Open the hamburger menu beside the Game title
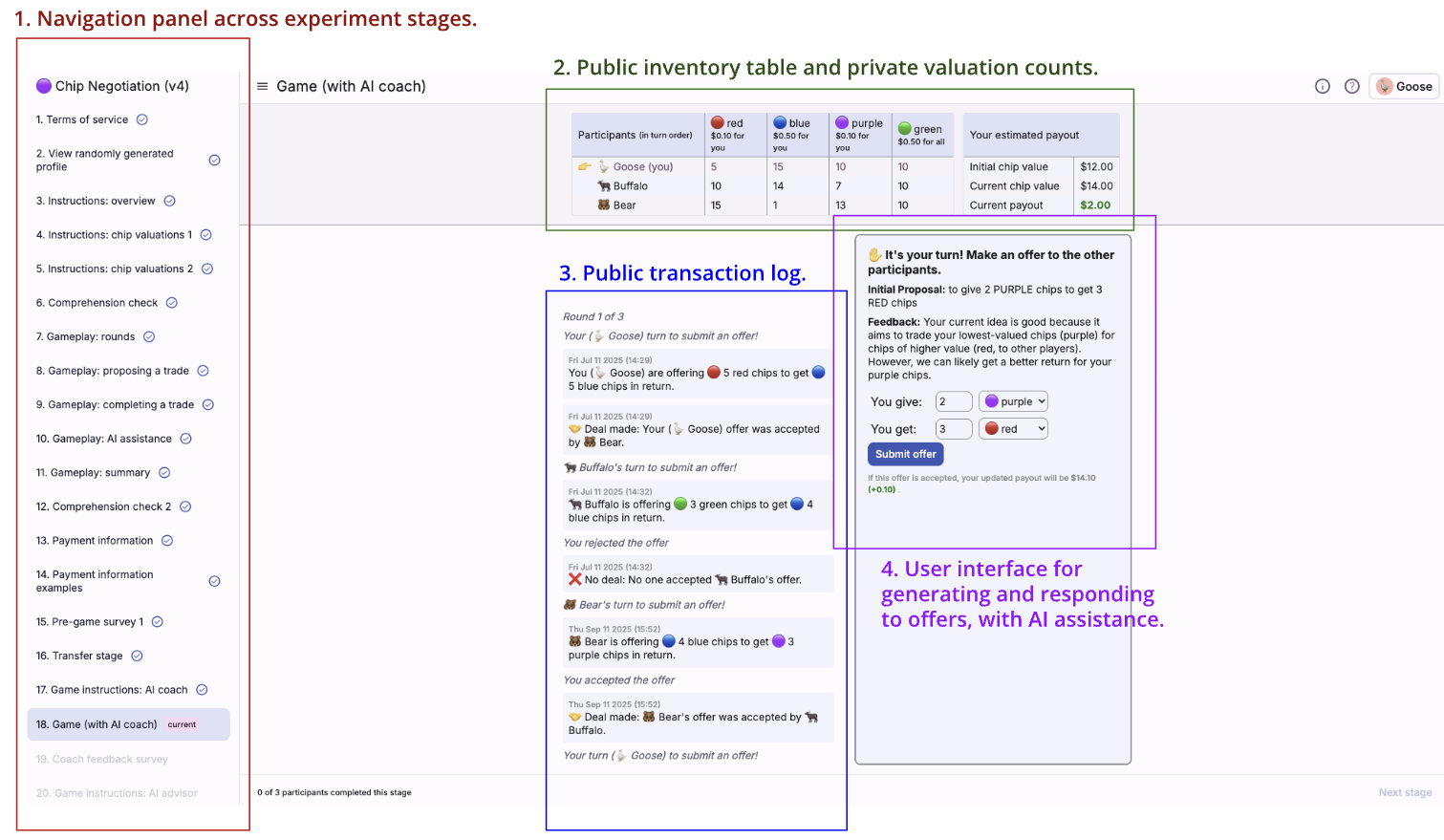1444x840 pixels. tap(262, 86)
